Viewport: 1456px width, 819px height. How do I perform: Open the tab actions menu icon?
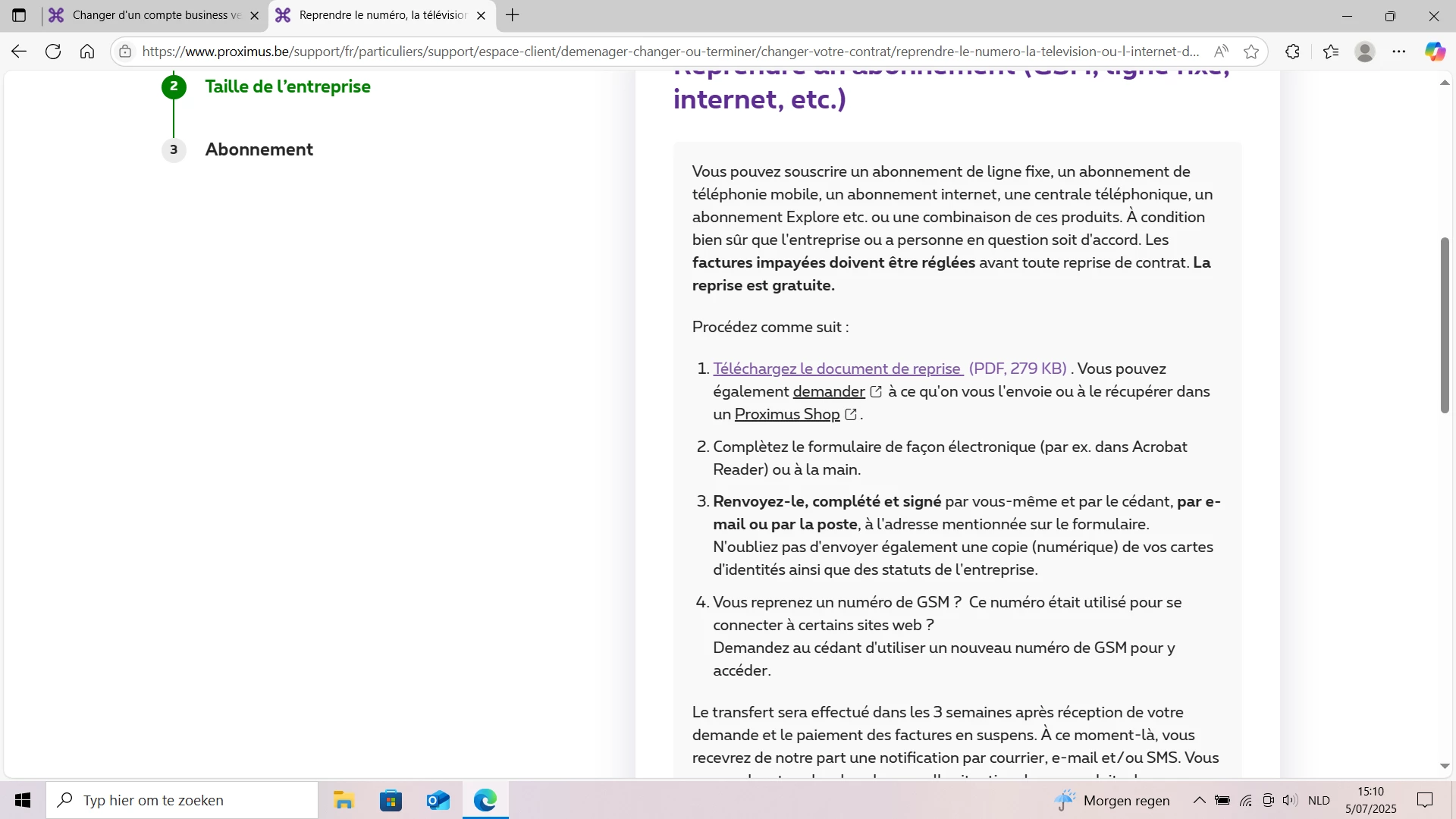click(19, 15)
